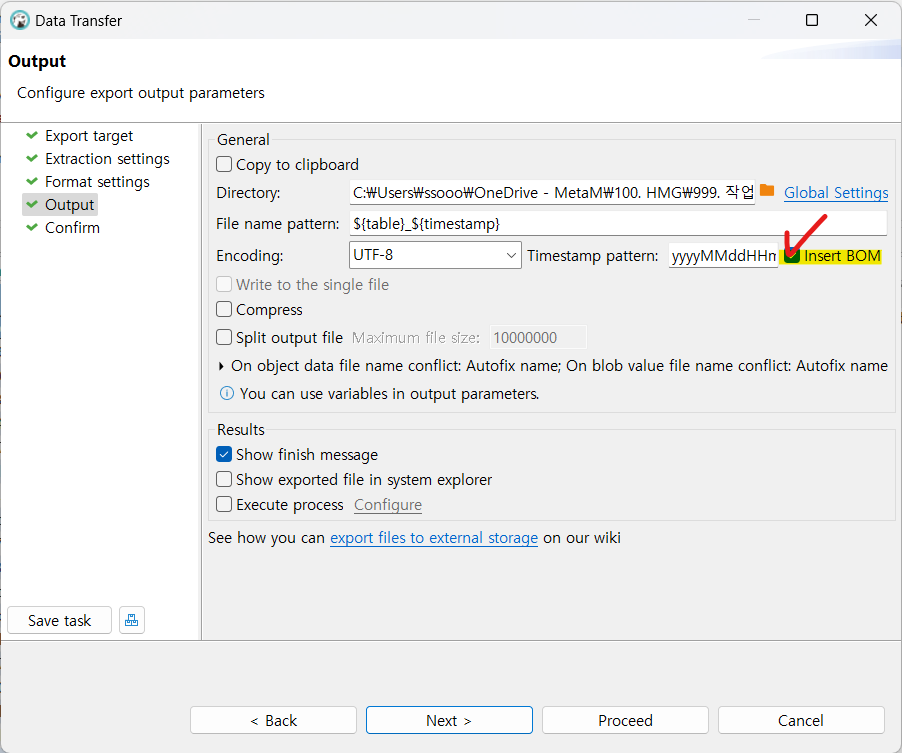Viewport: 902px width, 753px height.
Task: Check Split output file option
Action: pos(224,337)
